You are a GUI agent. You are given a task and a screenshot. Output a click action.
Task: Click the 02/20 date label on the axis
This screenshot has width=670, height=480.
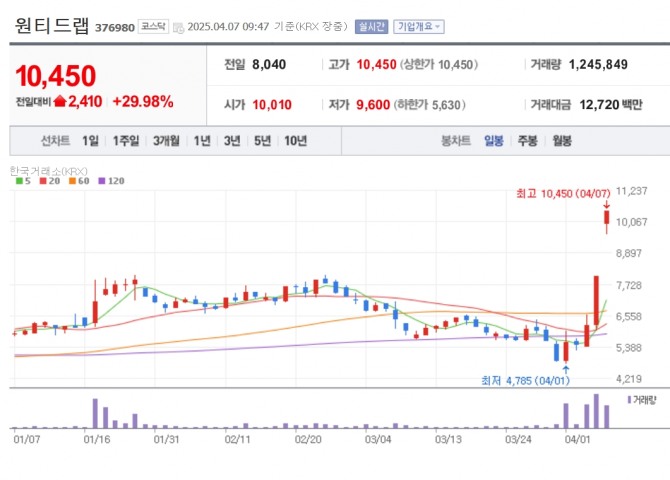click(308, 439)
